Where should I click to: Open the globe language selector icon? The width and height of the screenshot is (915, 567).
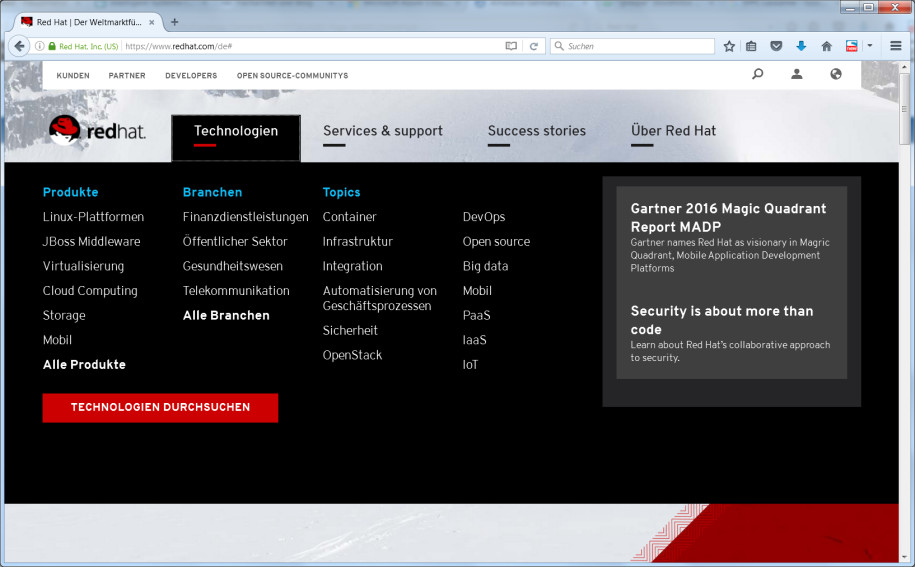point(836,74)
